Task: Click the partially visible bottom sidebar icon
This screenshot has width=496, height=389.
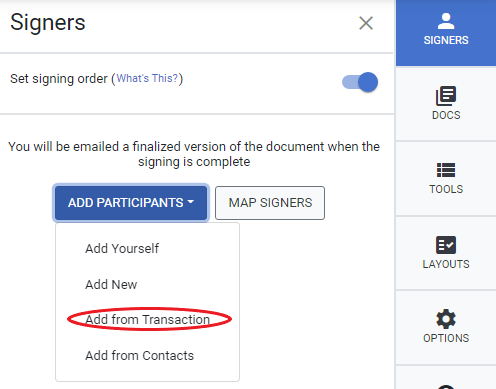Action: [446, 386]
